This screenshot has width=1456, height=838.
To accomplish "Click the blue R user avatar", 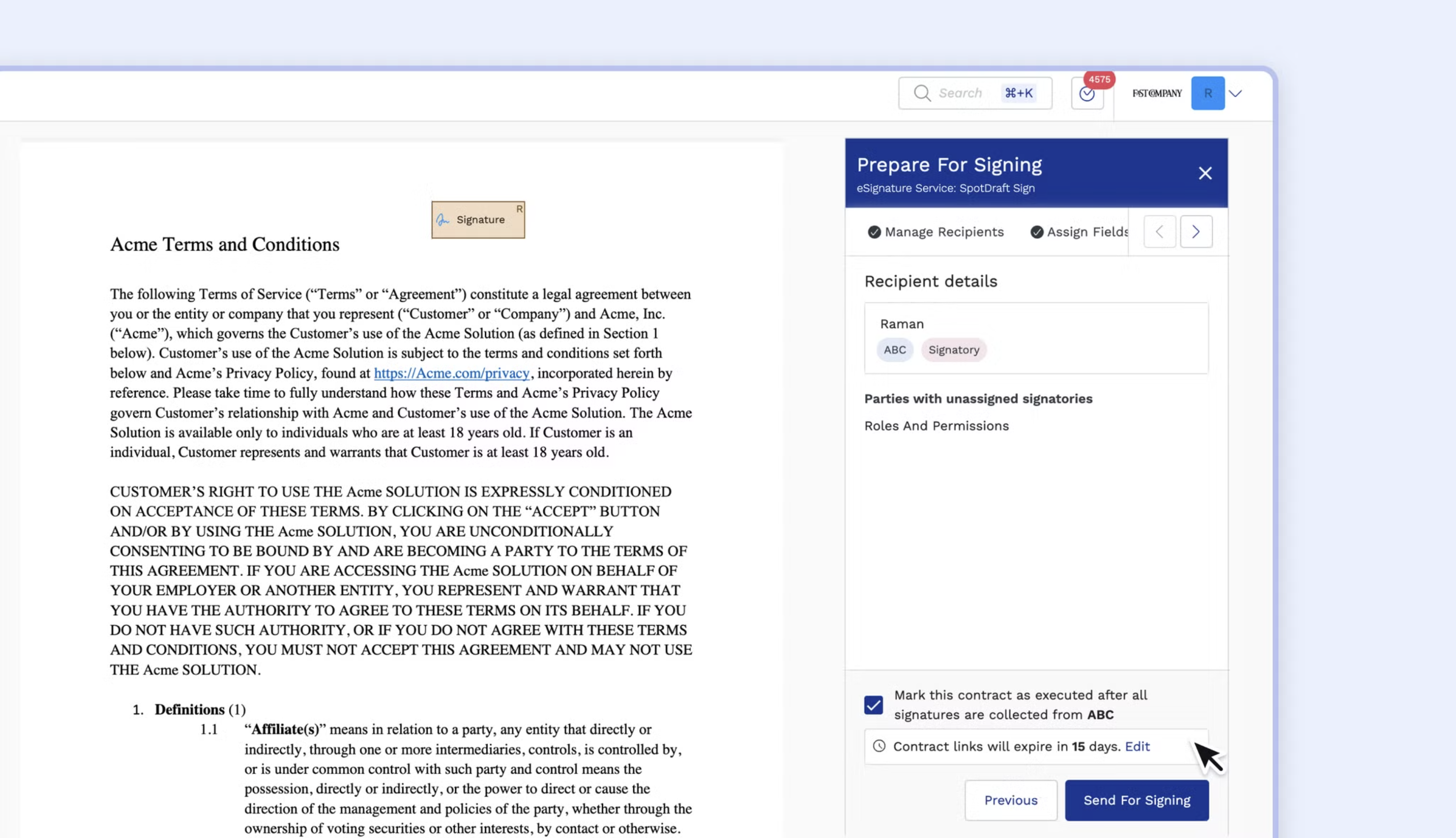I will (x=1207, y=93).
